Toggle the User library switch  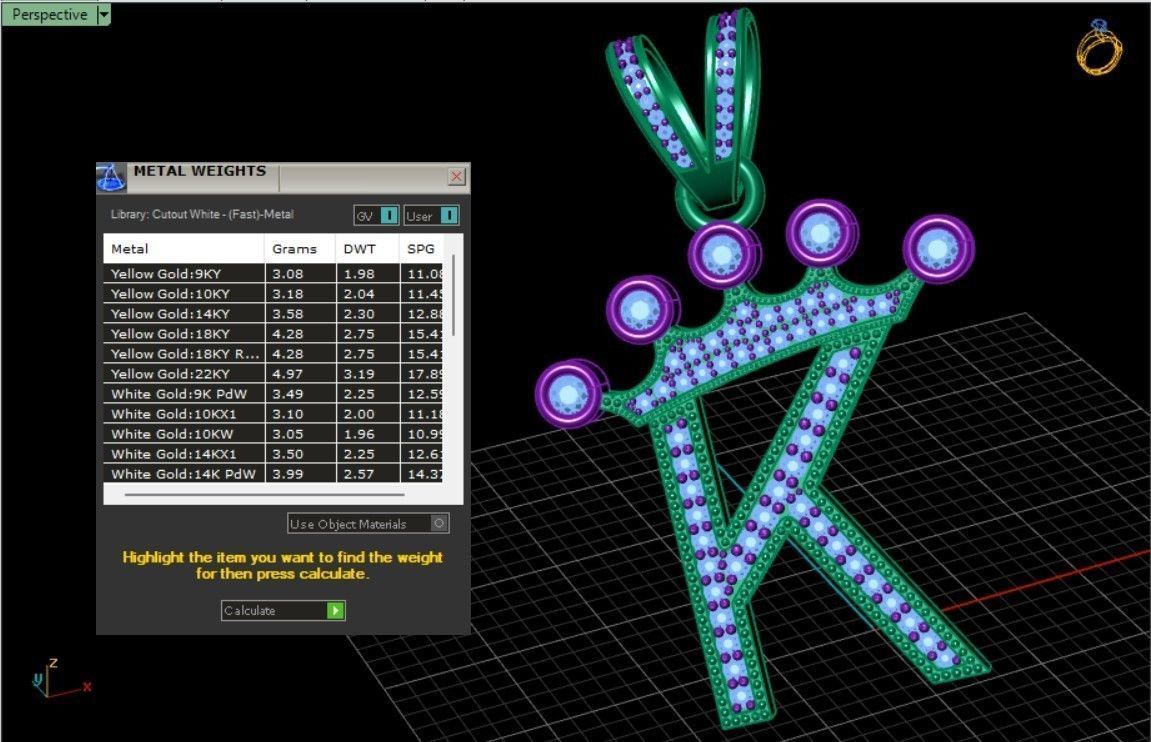point(432,216)
